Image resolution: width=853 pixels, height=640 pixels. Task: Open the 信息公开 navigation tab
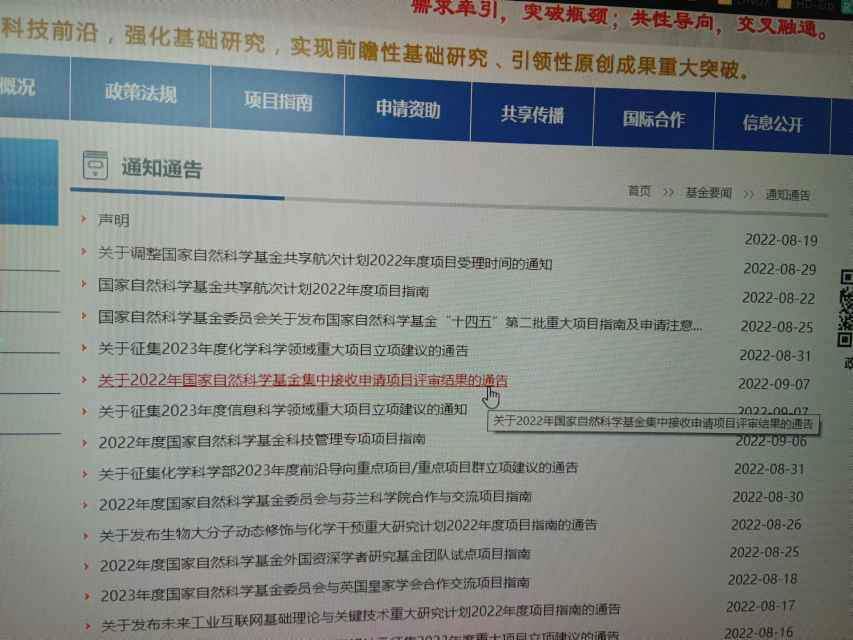coord(772,124)
